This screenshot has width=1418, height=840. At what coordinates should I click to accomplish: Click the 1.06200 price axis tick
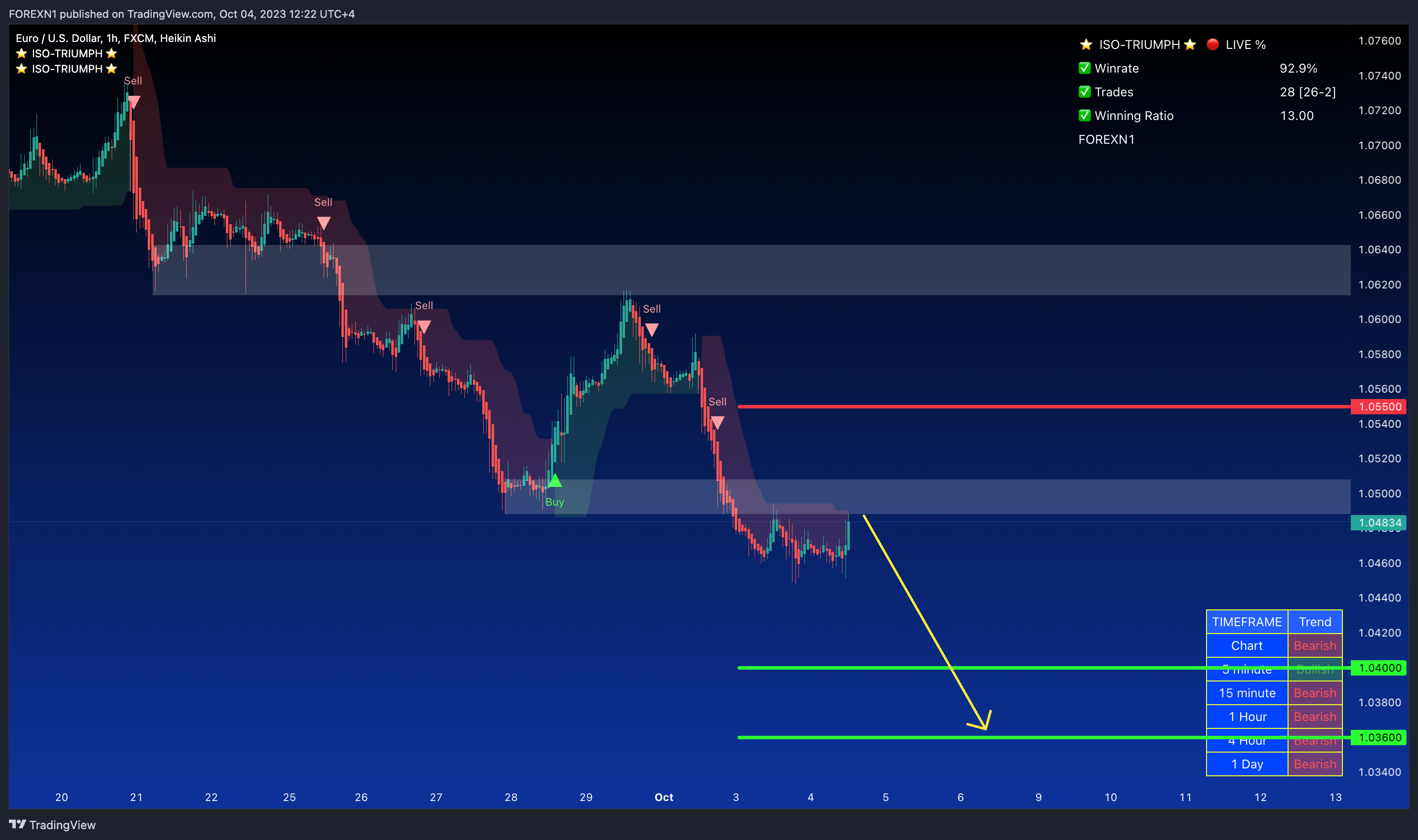[1379, 285]
